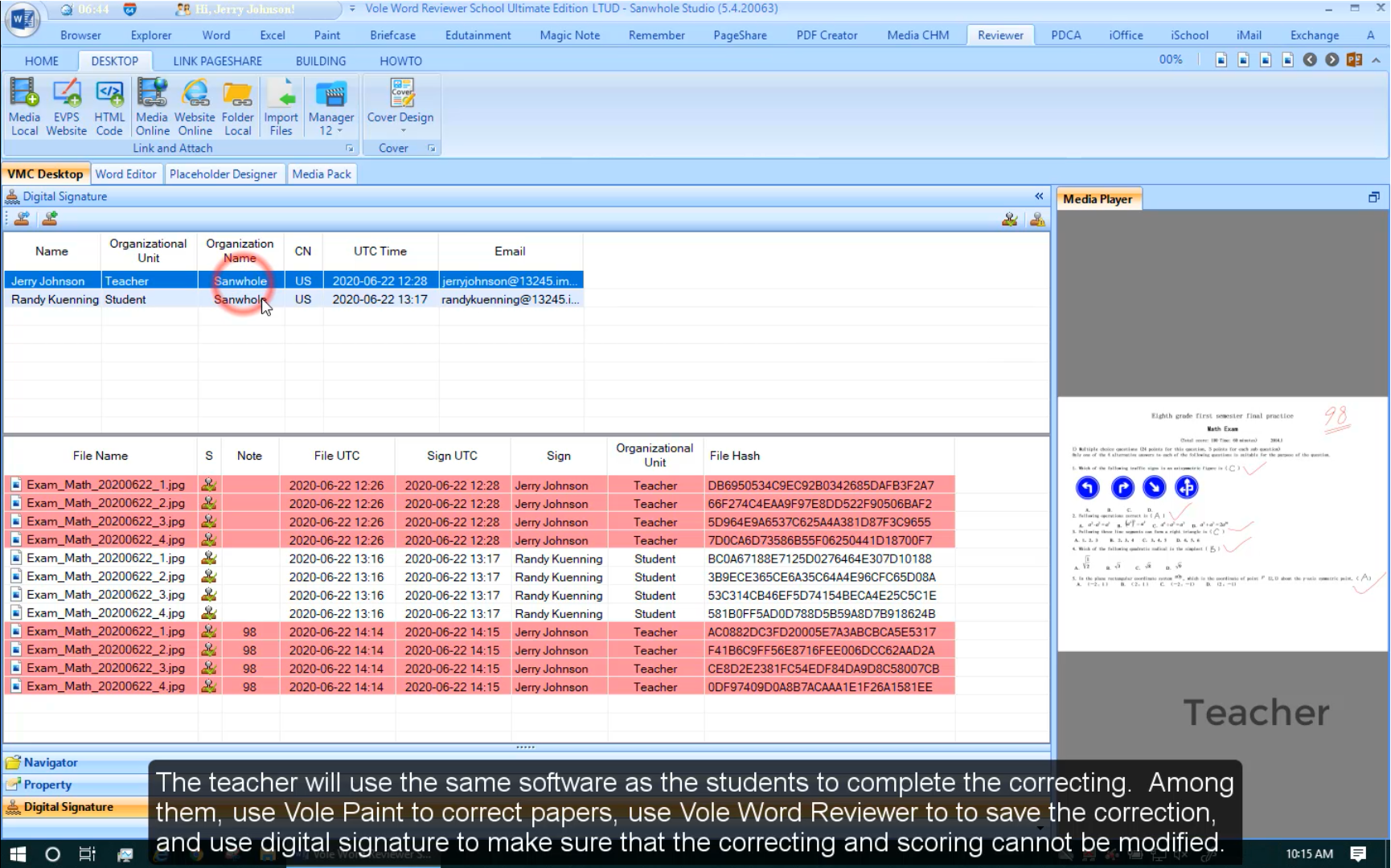
Task: Click the add signature stamp icon
Action: click(x=50, y=219)
